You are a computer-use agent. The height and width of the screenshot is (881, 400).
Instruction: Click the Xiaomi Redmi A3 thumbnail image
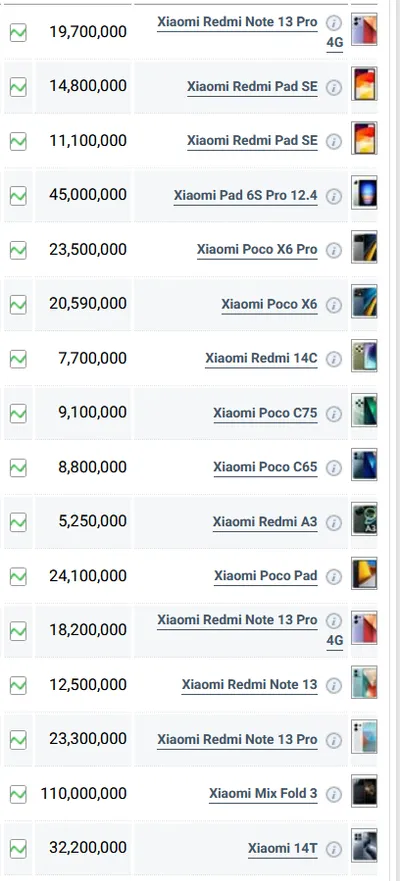[364, 519]
